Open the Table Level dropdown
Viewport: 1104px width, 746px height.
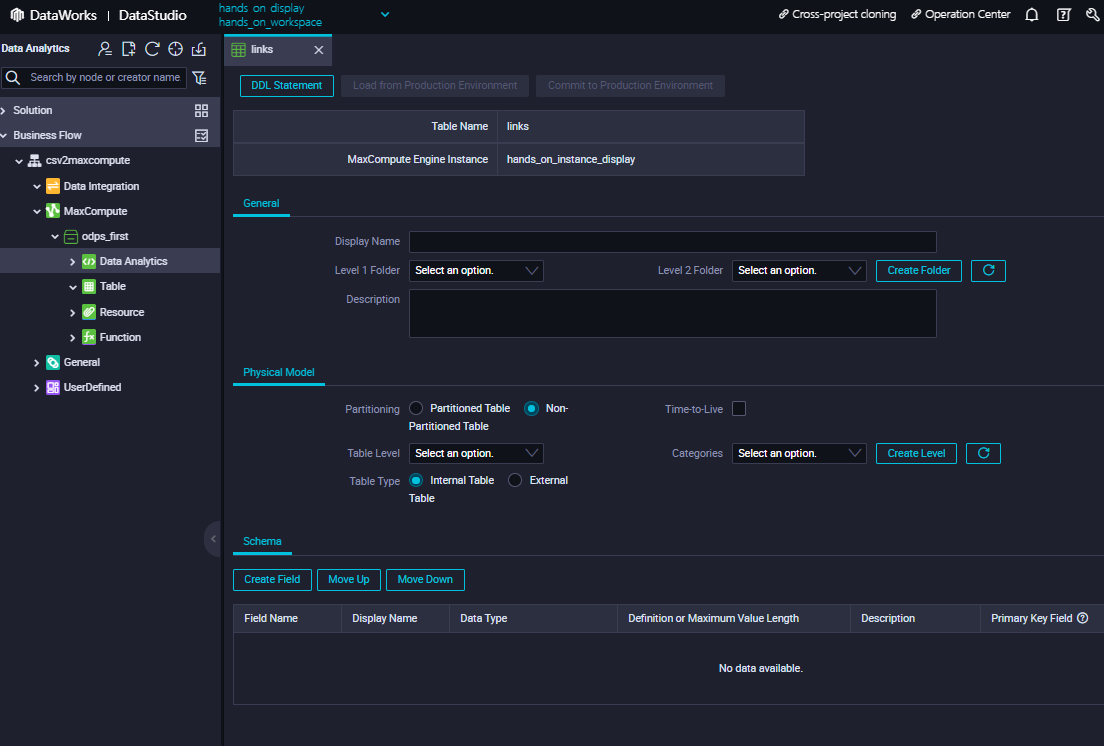tap(476, 453)
